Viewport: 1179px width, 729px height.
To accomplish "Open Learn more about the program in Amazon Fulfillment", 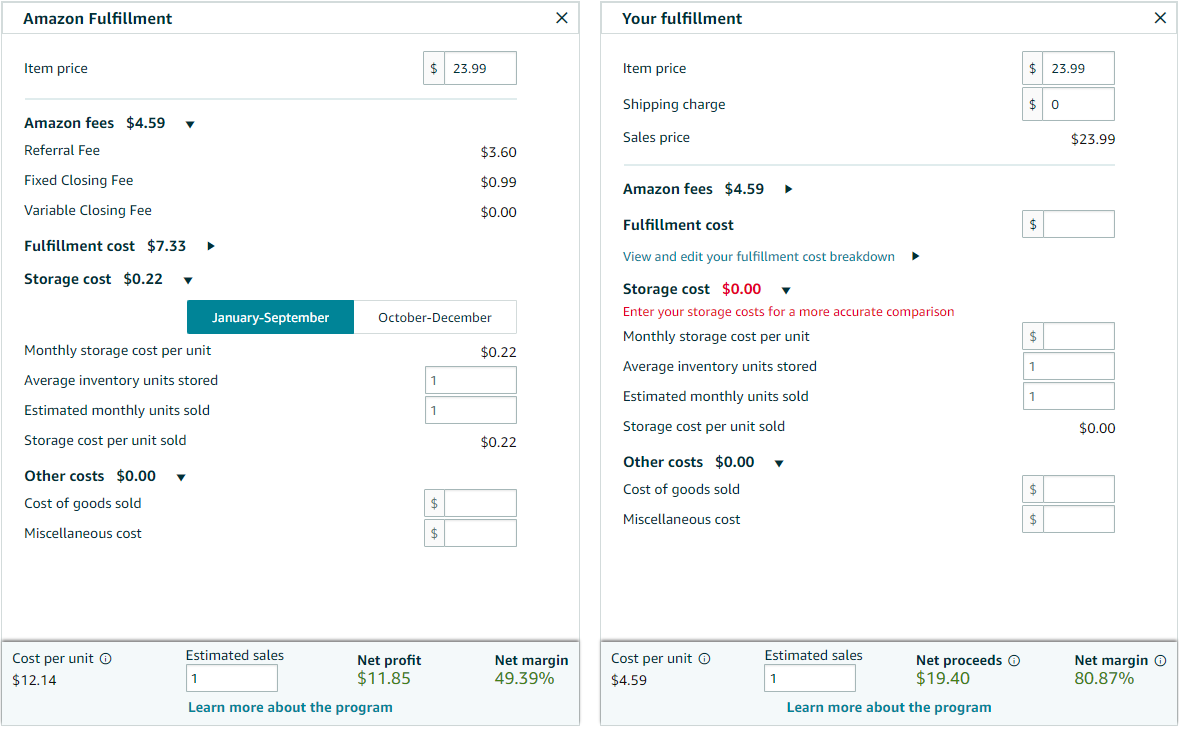I will [290, 707].
